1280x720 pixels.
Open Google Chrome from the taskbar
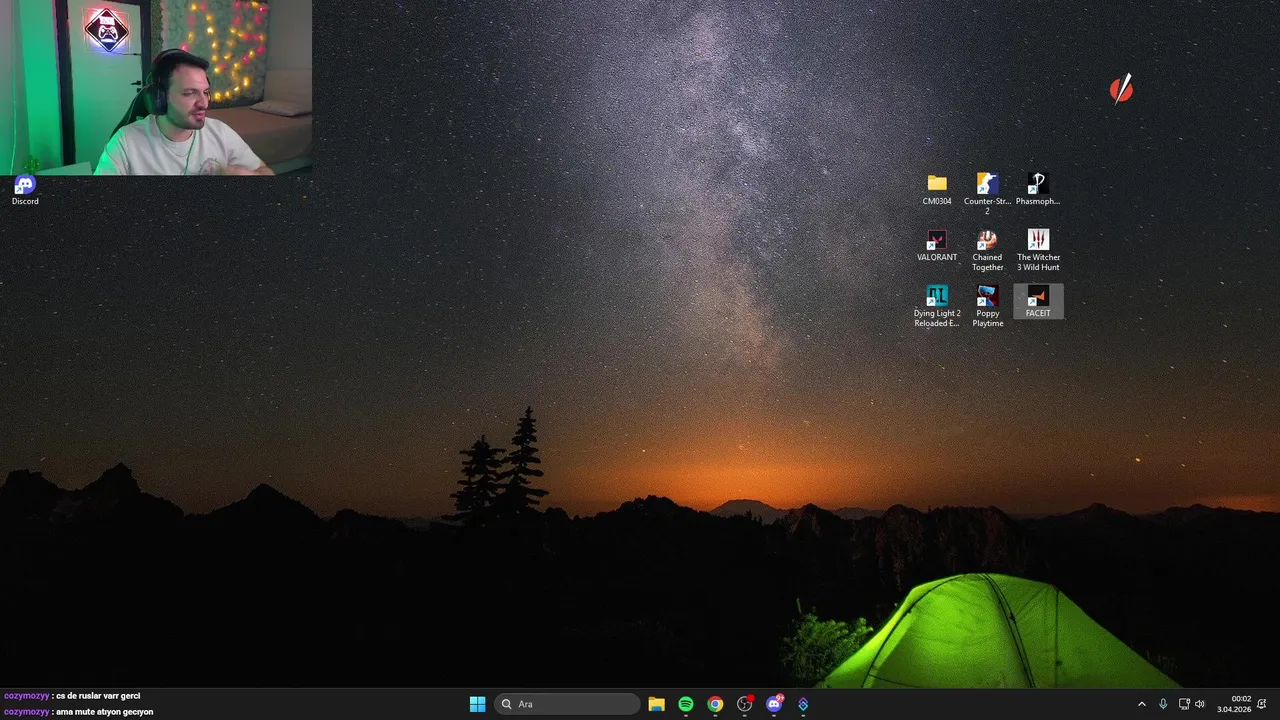(x=715, y=704)
